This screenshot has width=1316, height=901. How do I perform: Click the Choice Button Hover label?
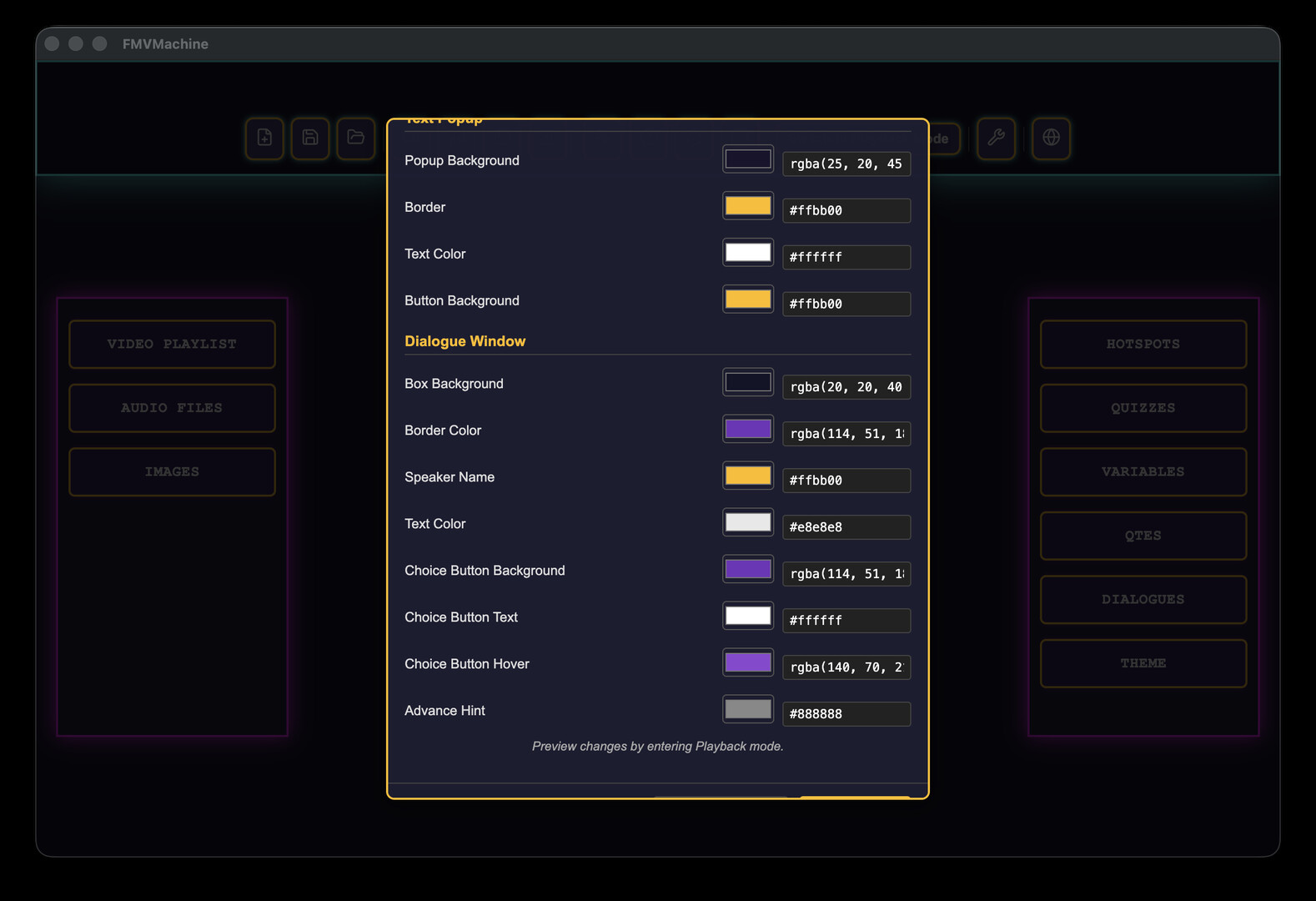tap(467, 664)
